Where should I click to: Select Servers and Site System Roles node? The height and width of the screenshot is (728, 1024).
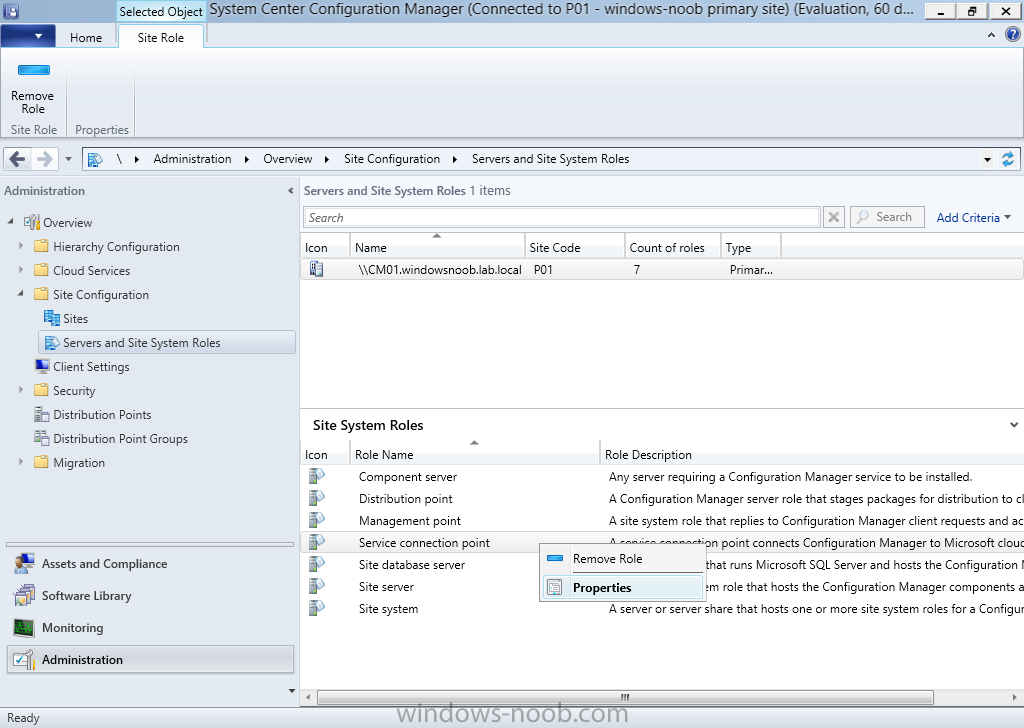pyautogui.click(x=167, y=343)
